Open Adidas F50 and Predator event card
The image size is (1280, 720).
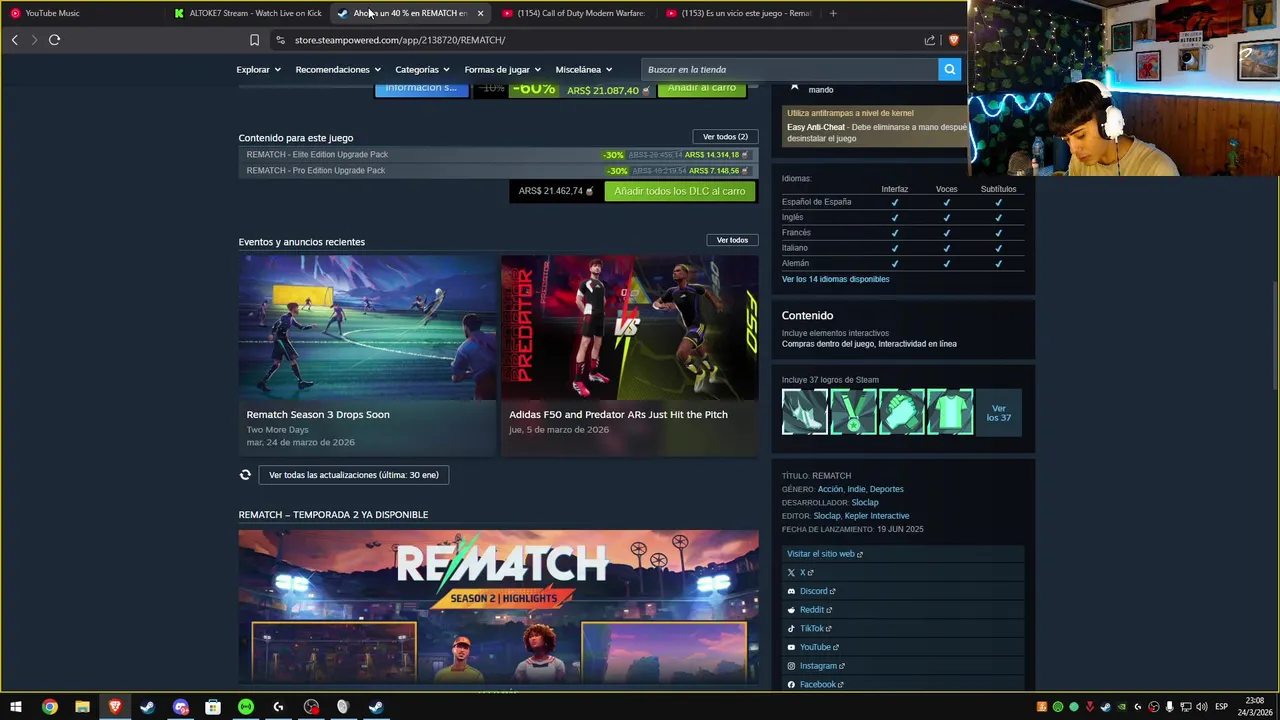[629, 355]
